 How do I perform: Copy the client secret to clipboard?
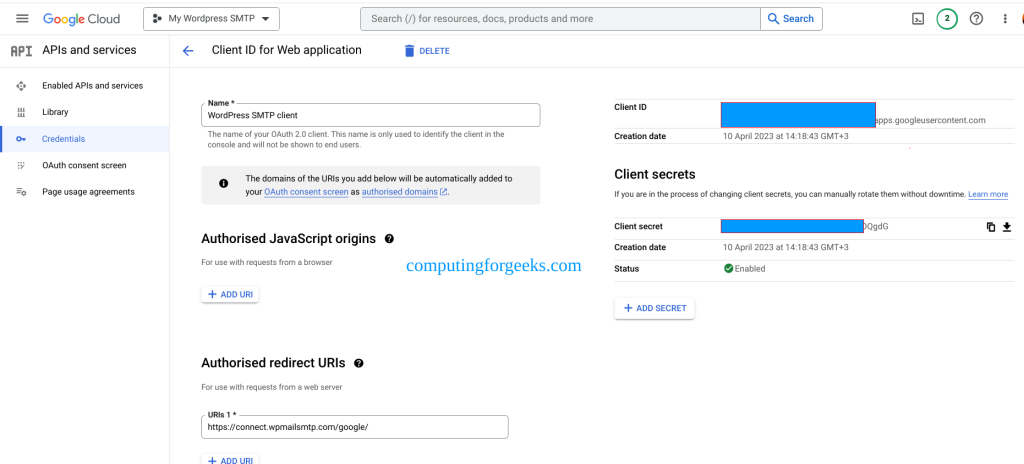[991, 227]
